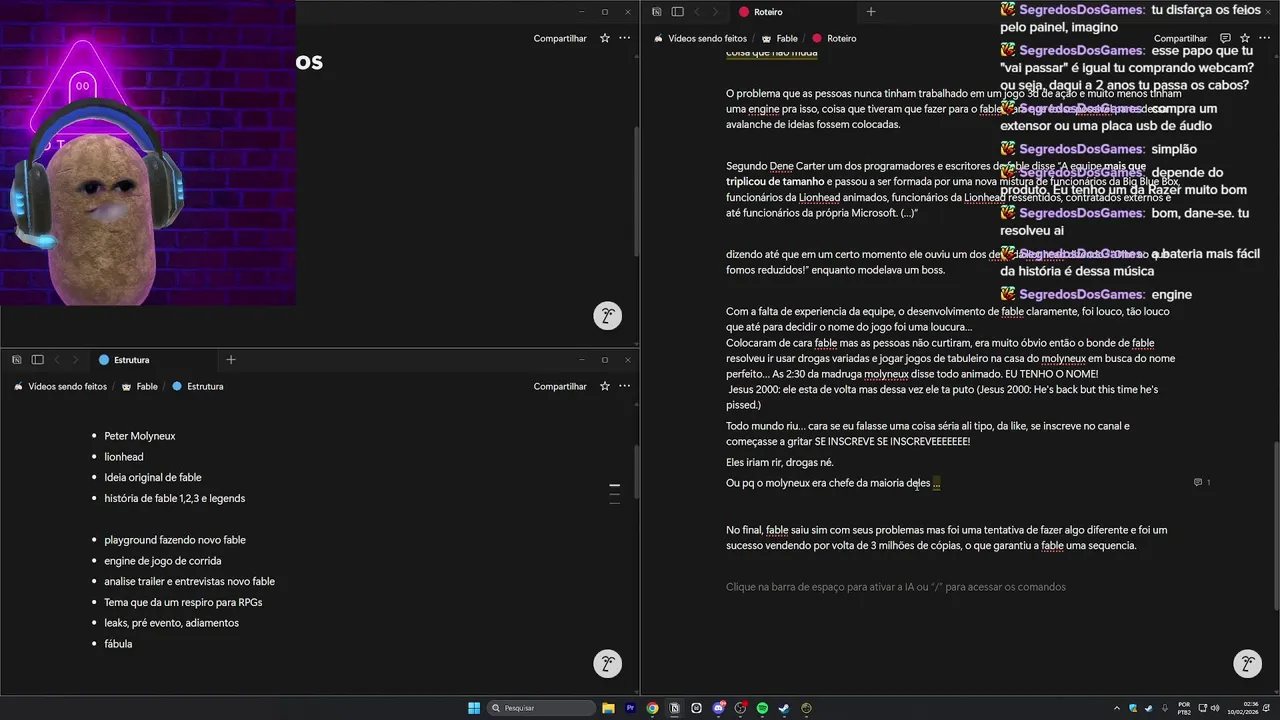This screenshot has height=720, width=1280.
Task: Click empty block placeholder 'Clique na barra de espaço'
Action: click(896, 587)
